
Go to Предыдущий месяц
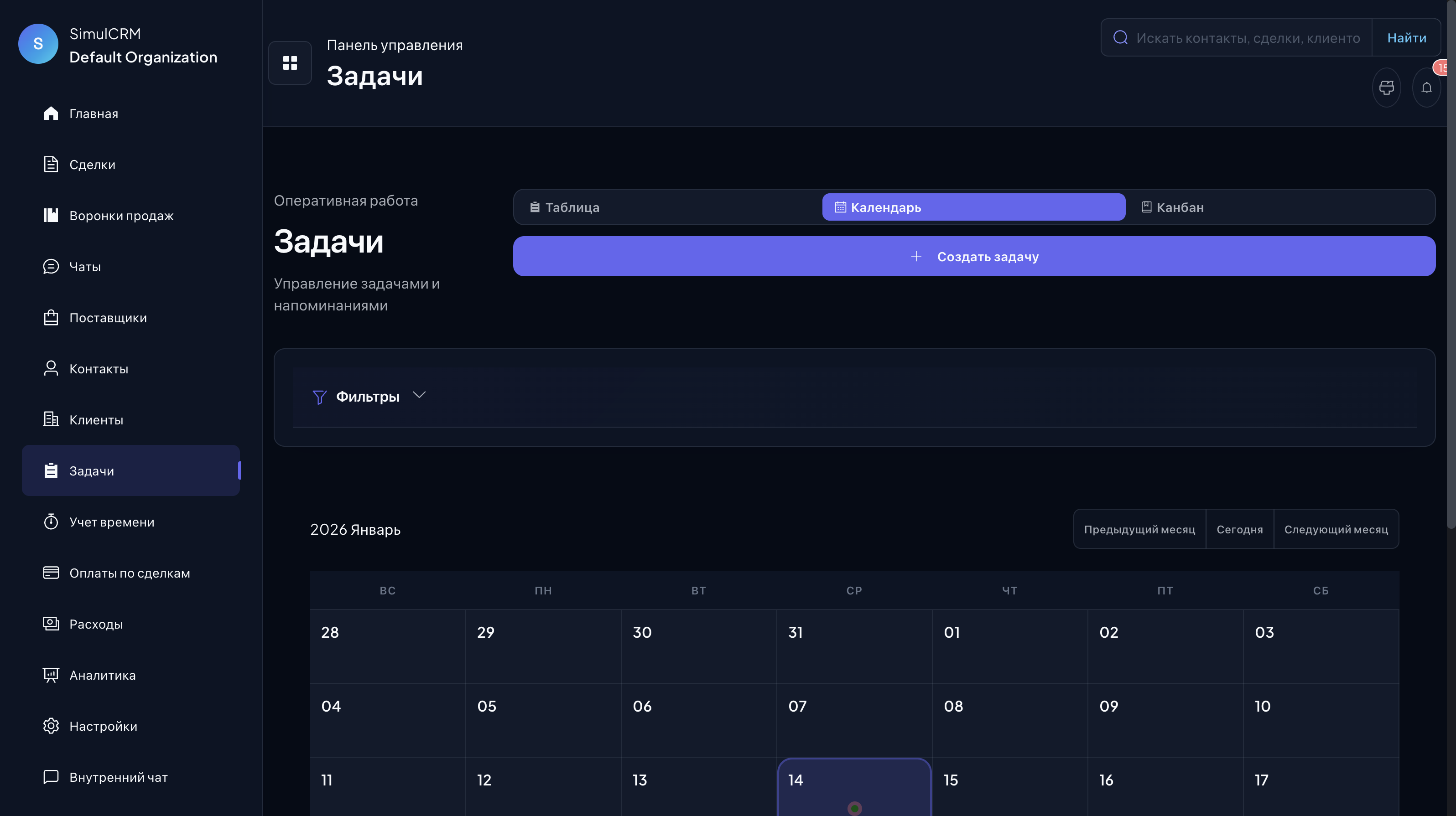(1139, 529)
